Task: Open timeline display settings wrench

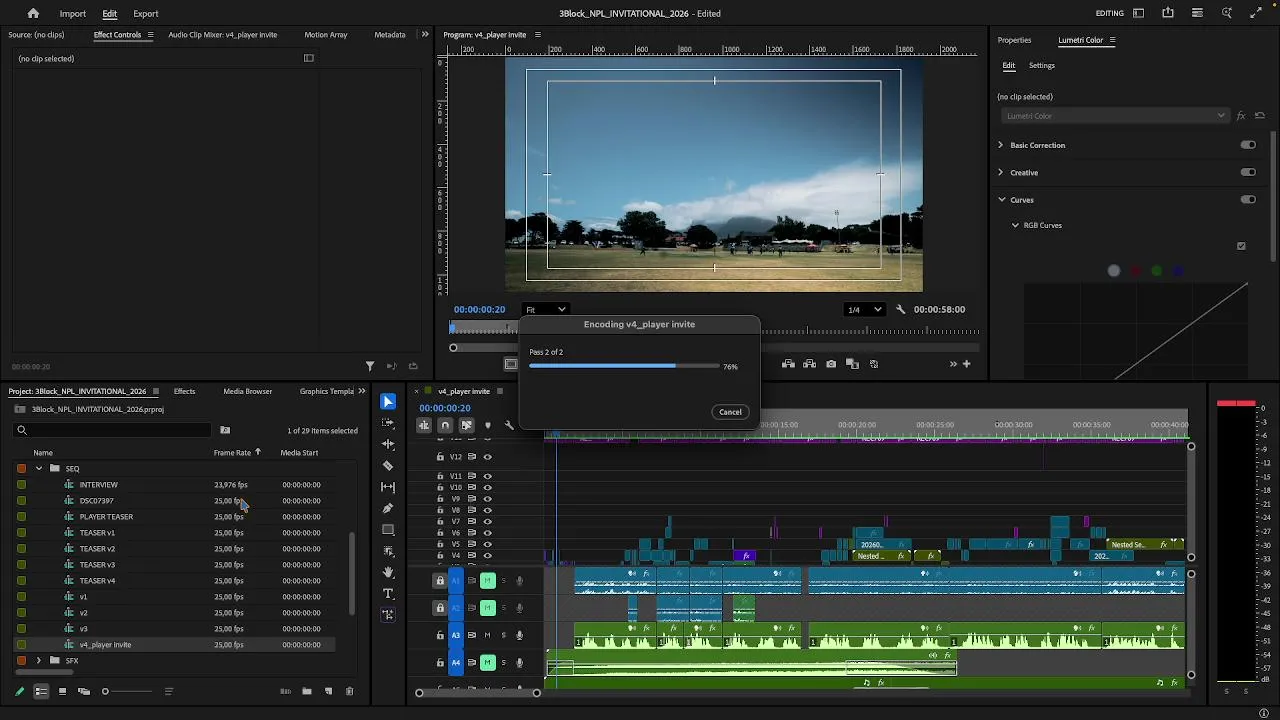Action: pyautogui.click(x=509, y=425)
